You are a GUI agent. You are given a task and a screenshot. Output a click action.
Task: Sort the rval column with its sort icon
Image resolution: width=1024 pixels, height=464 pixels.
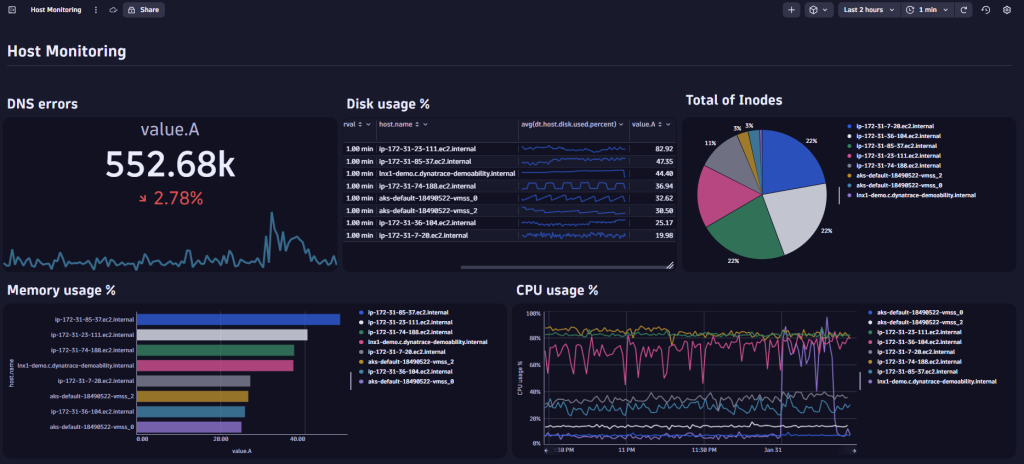point(360,124)
